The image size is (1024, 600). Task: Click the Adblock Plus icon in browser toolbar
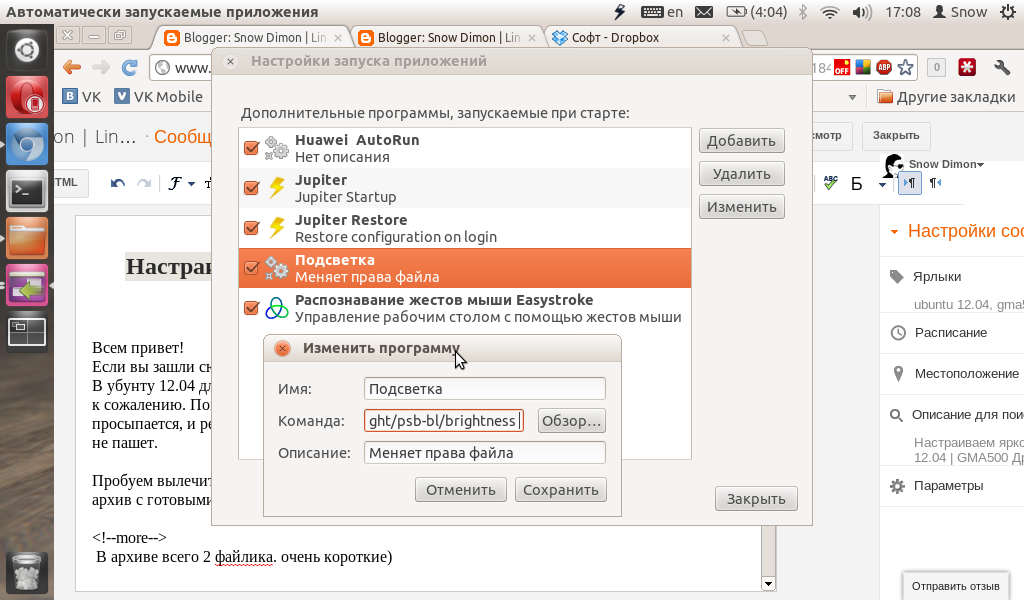click(884, 67)
